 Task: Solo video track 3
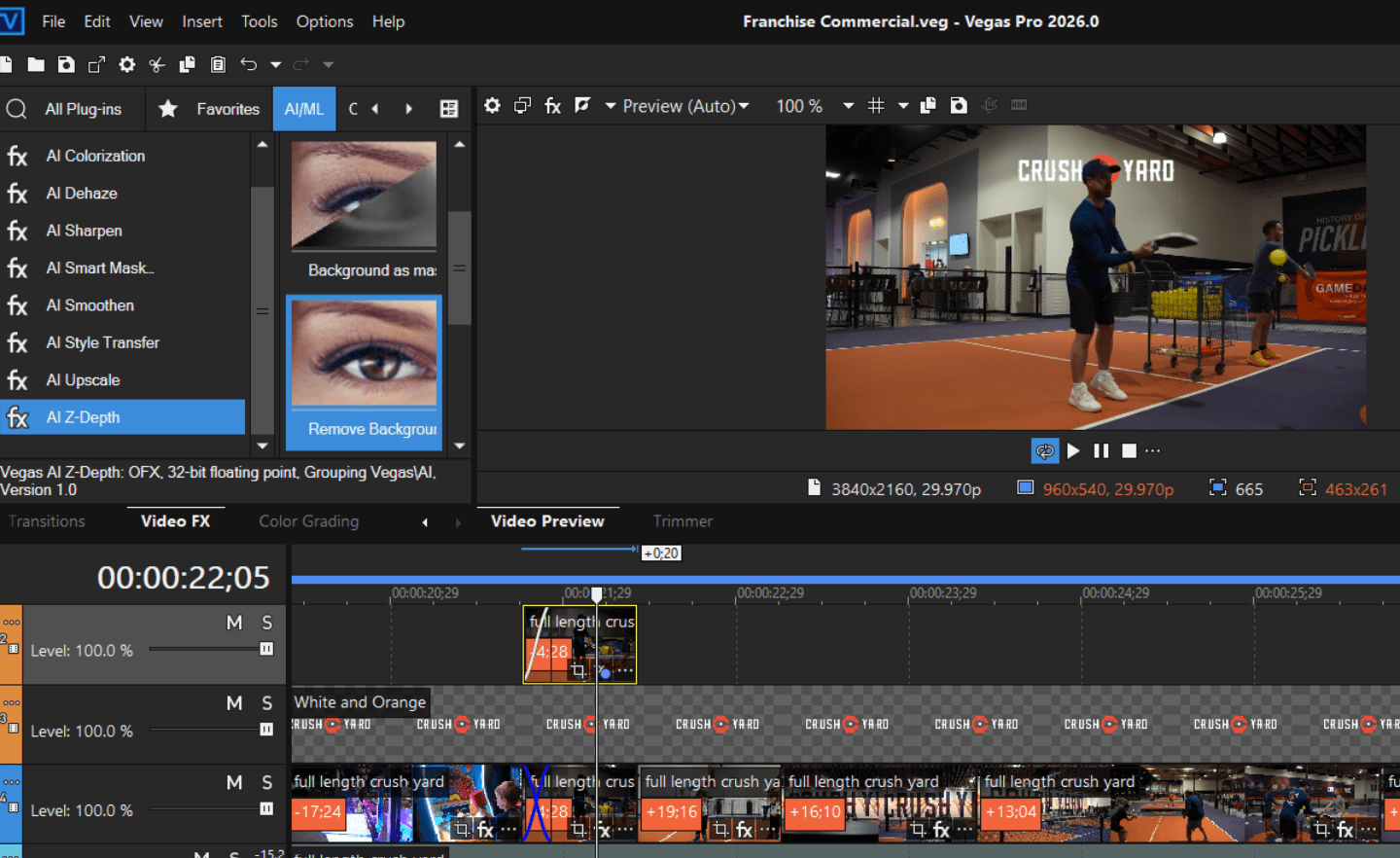pyautogui.click(x=267, y=702)
